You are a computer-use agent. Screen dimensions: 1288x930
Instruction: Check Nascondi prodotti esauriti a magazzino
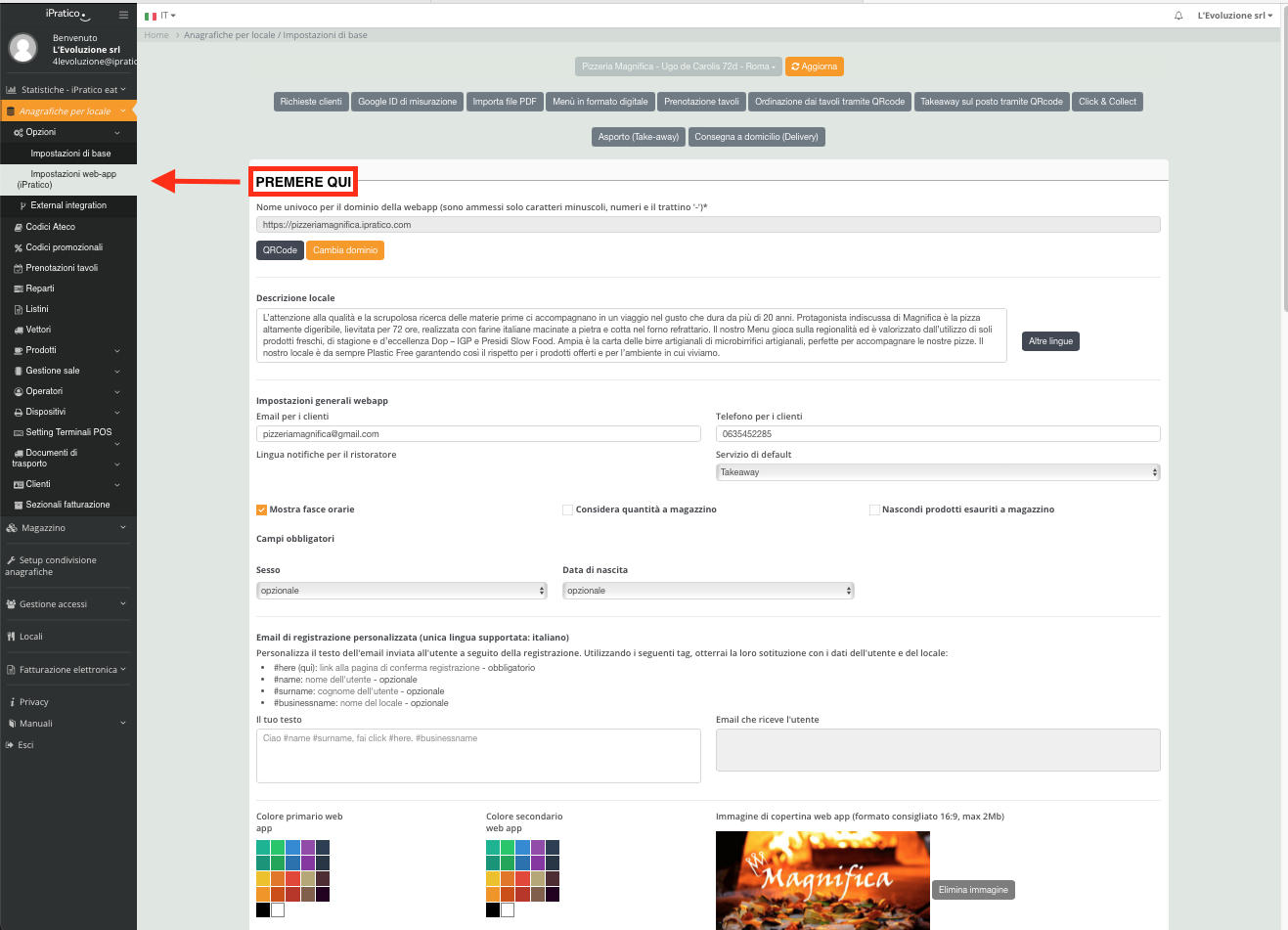coord(874,509)
